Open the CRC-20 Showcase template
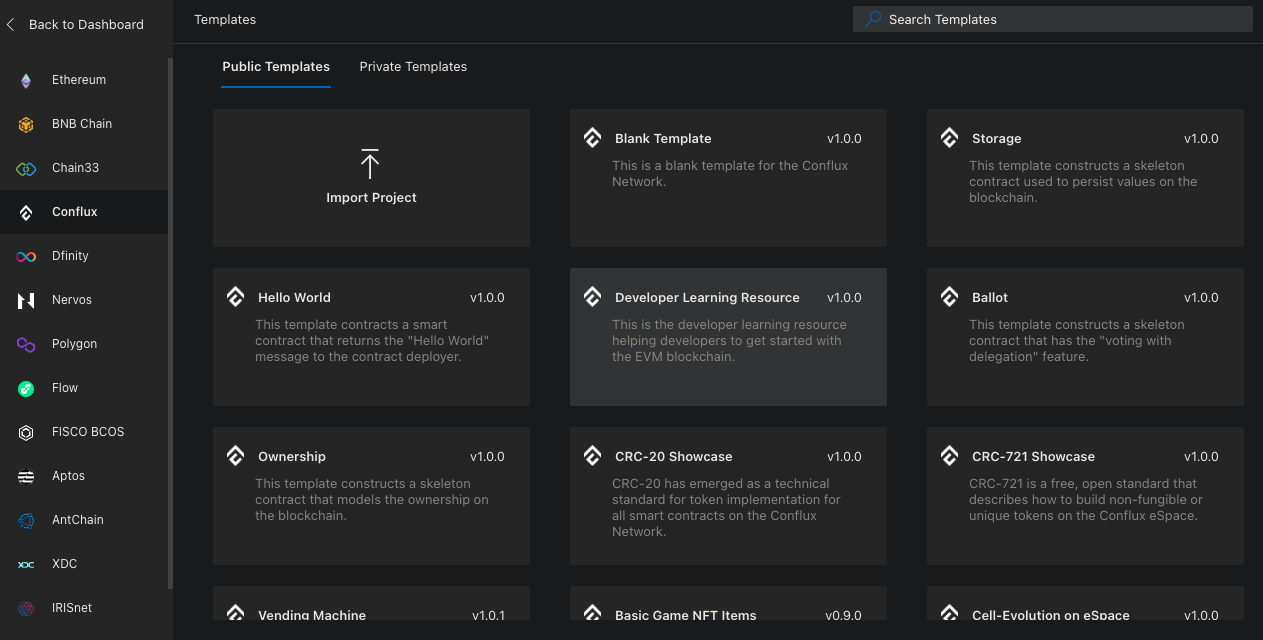The image size is (1263, 640). [x=728, y=495]
